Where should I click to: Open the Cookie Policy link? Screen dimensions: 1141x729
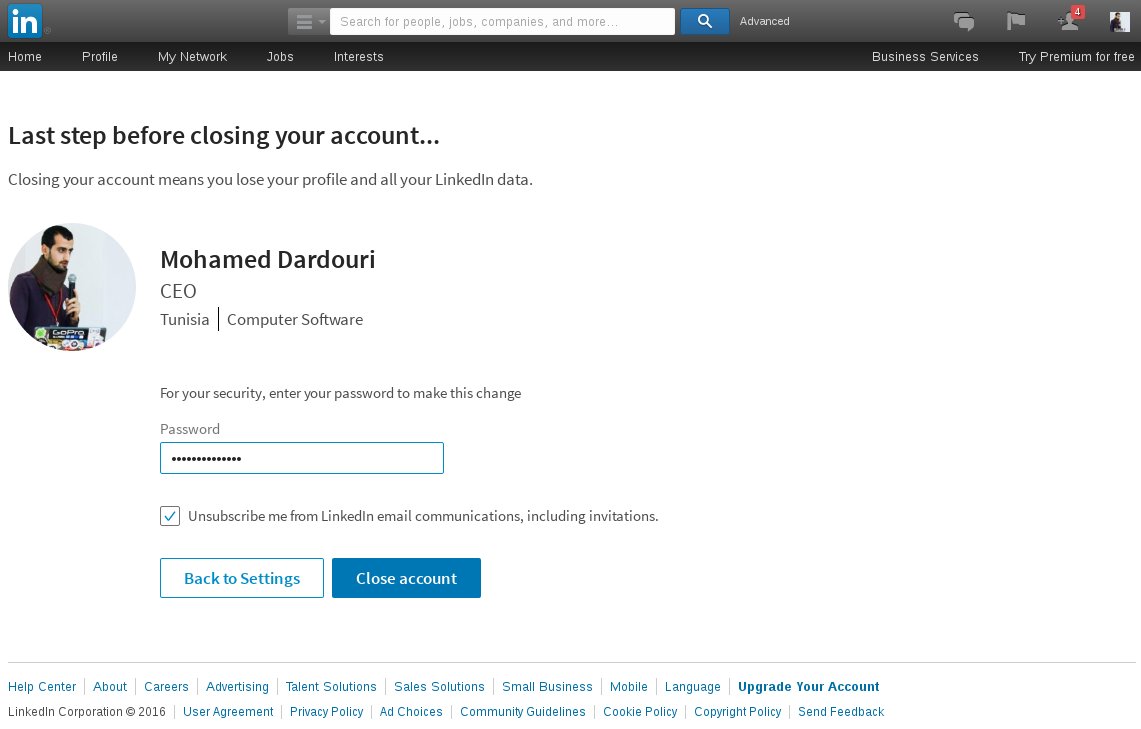click(x=640, y=712)
